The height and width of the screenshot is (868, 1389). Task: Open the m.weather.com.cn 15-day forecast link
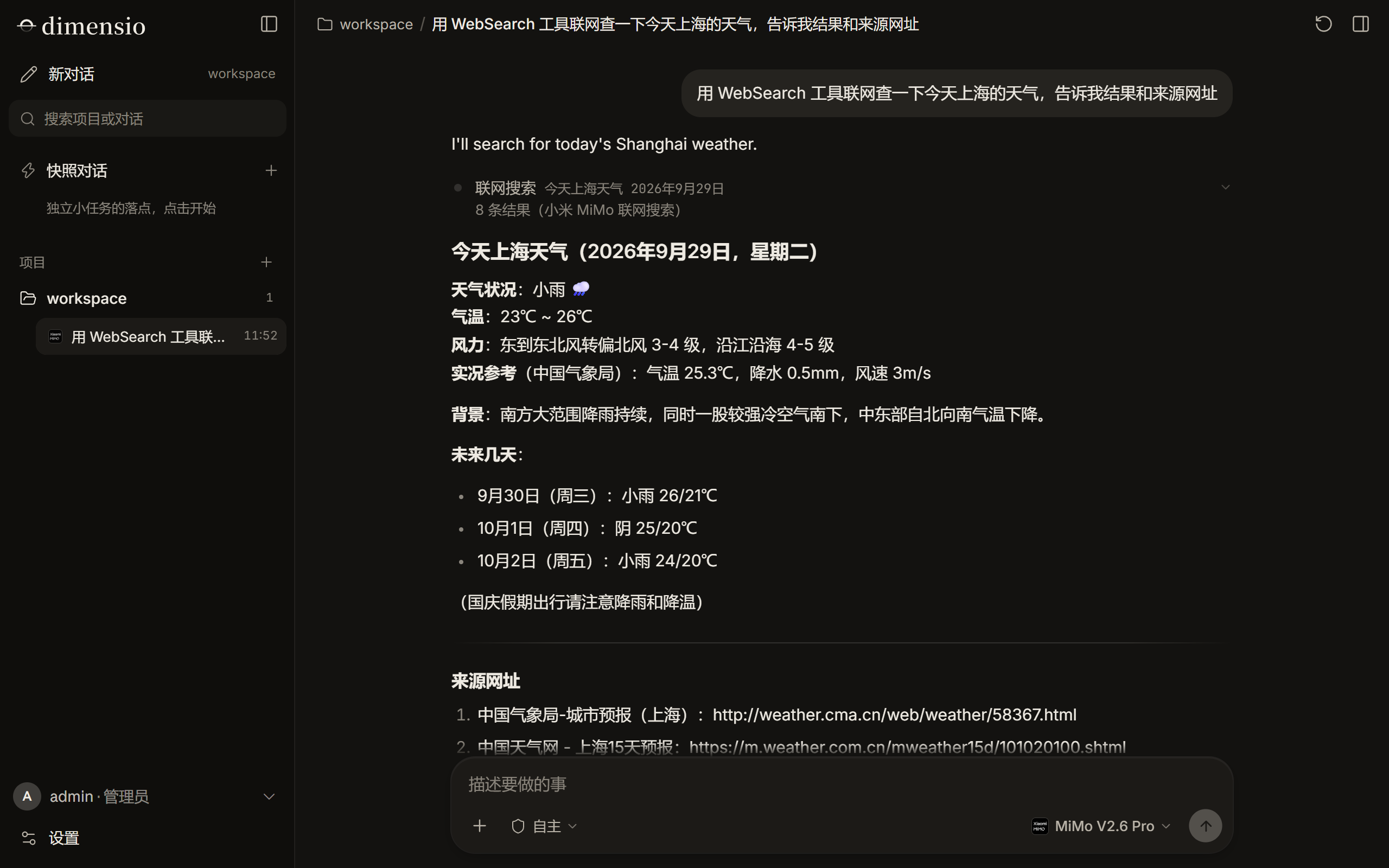tap(907, 747)
